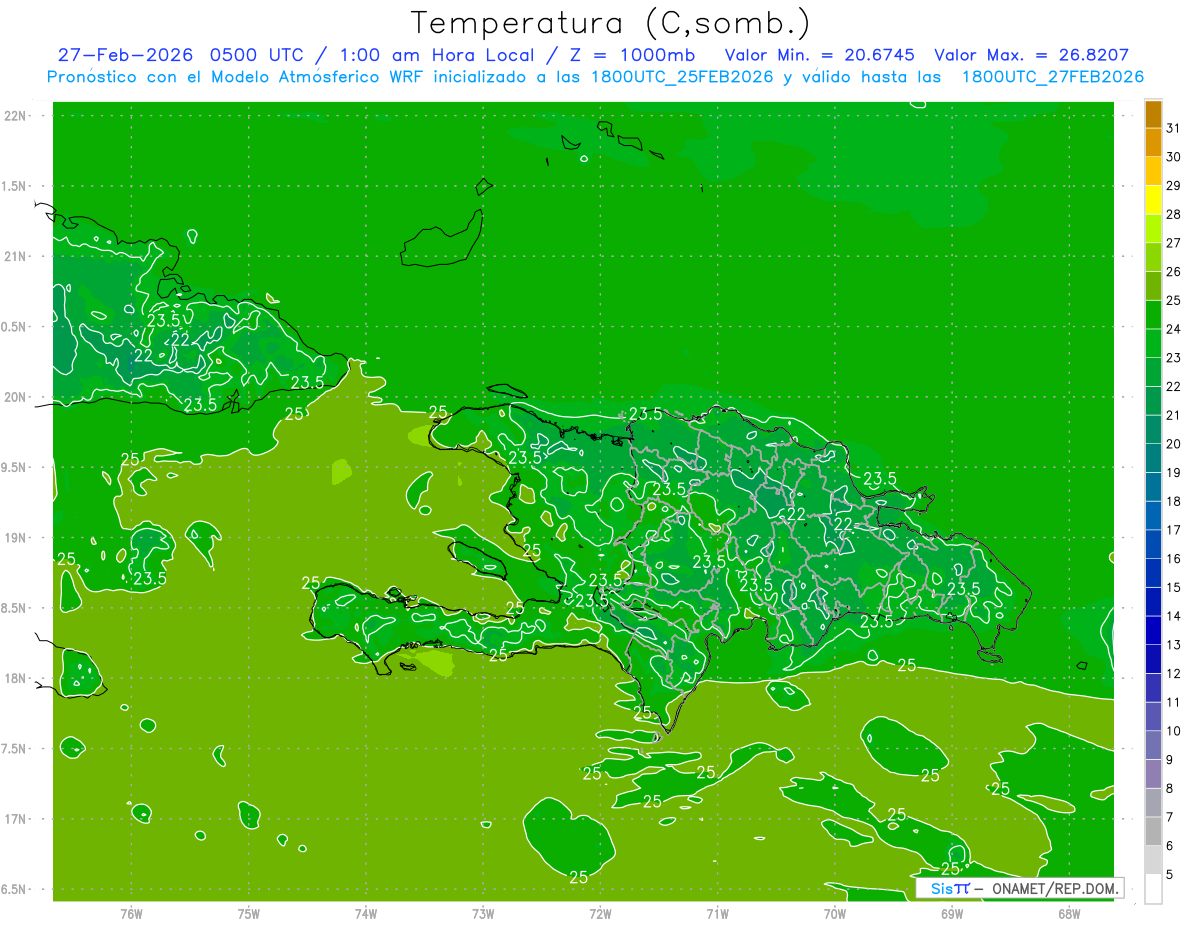The width and height of the screenshot is (1200, 927).
Task: Select the "1800UTC_27FEB2026" valid-until timestamp
Action: click(1052, 77)
